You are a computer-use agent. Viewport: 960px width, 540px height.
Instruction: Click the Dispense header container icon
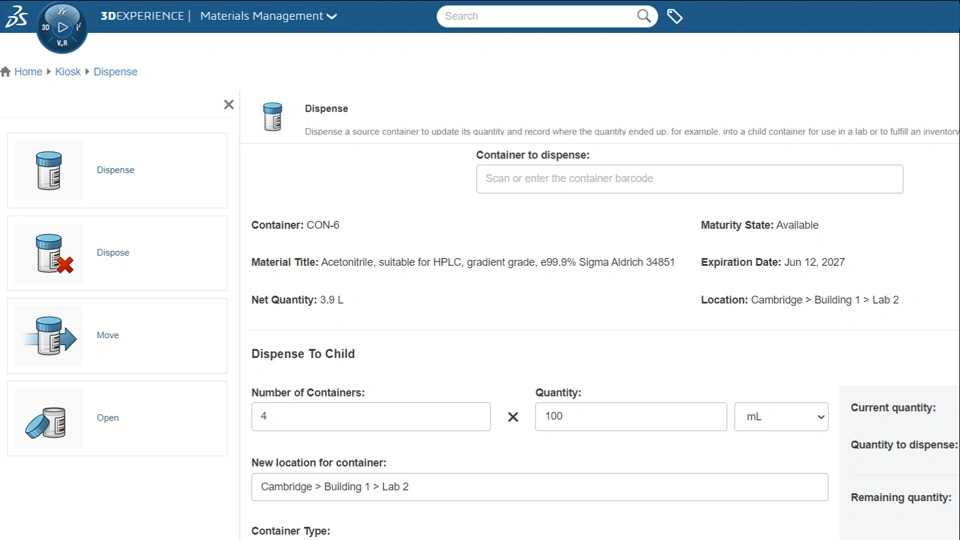[272, 116]
